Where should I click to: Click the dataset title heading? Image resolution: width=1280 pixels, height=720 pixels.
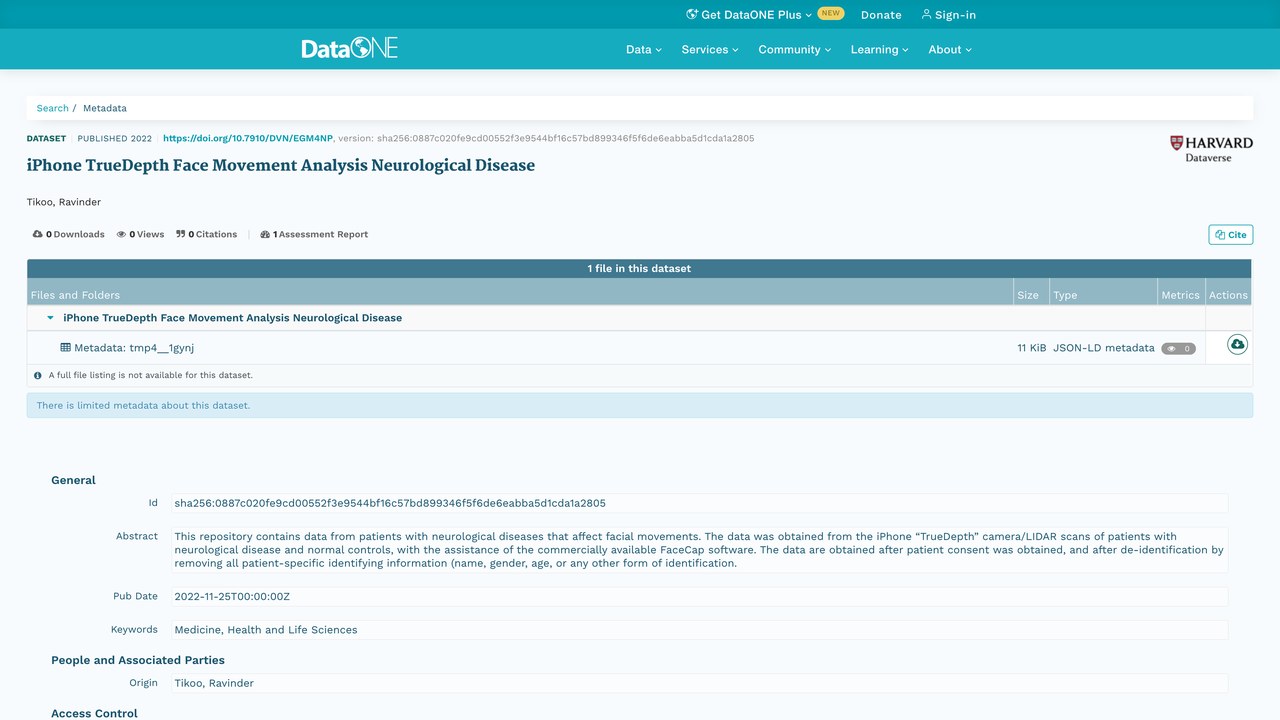pyautogui.click(x=281, y=165)
